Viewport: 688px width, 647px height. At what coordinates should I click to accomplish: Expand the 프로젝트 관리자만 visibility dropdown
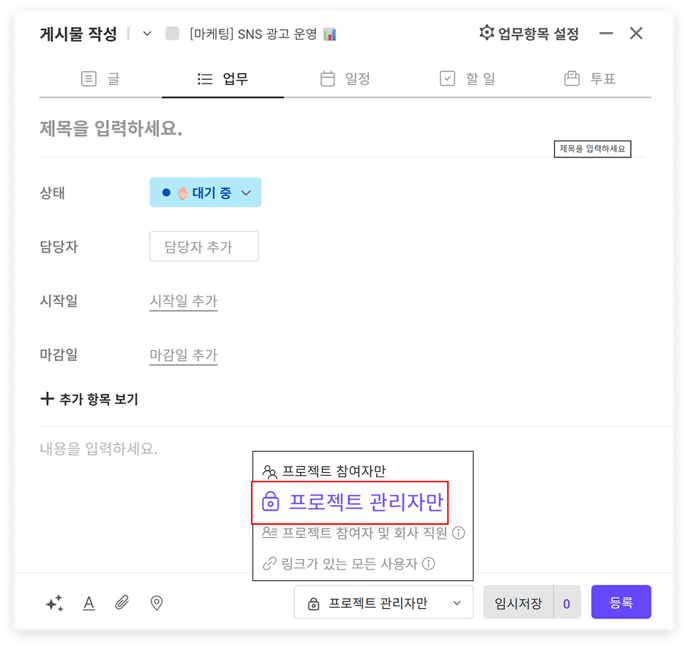383,603
